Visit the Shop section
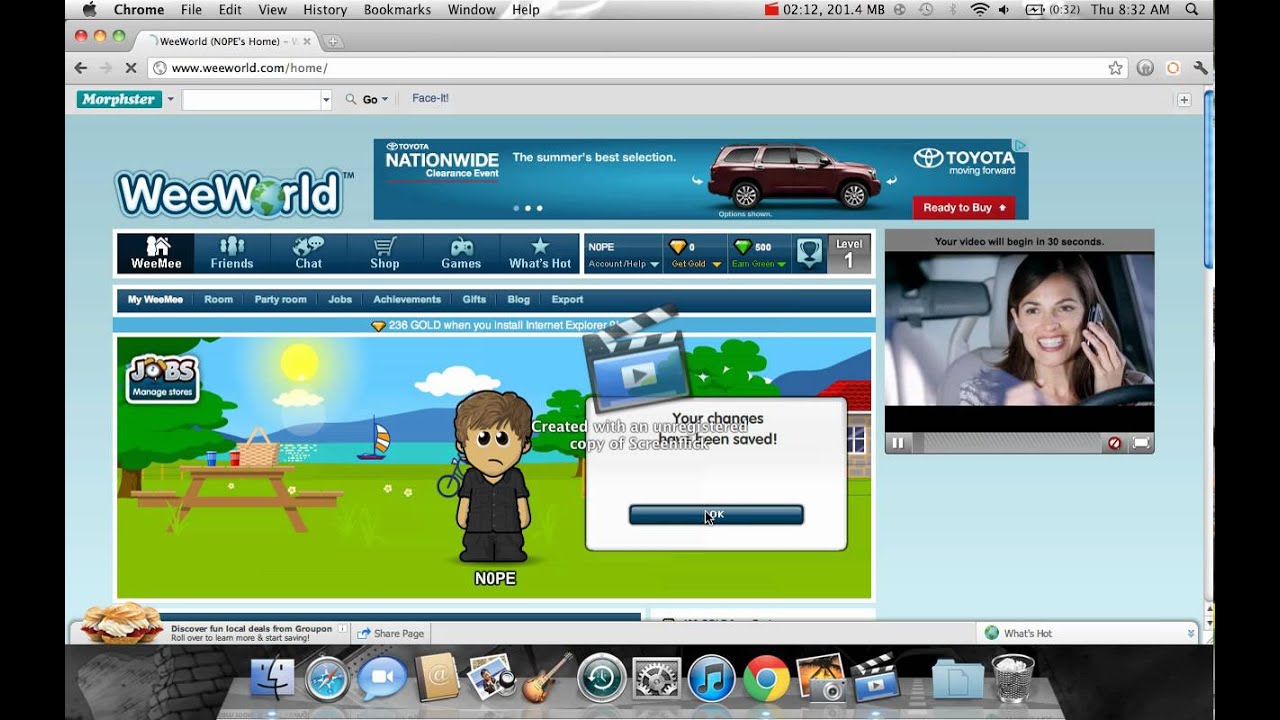Image resolution: width=1280 pixels, height=720 pixels. click(x=384, y=253)
